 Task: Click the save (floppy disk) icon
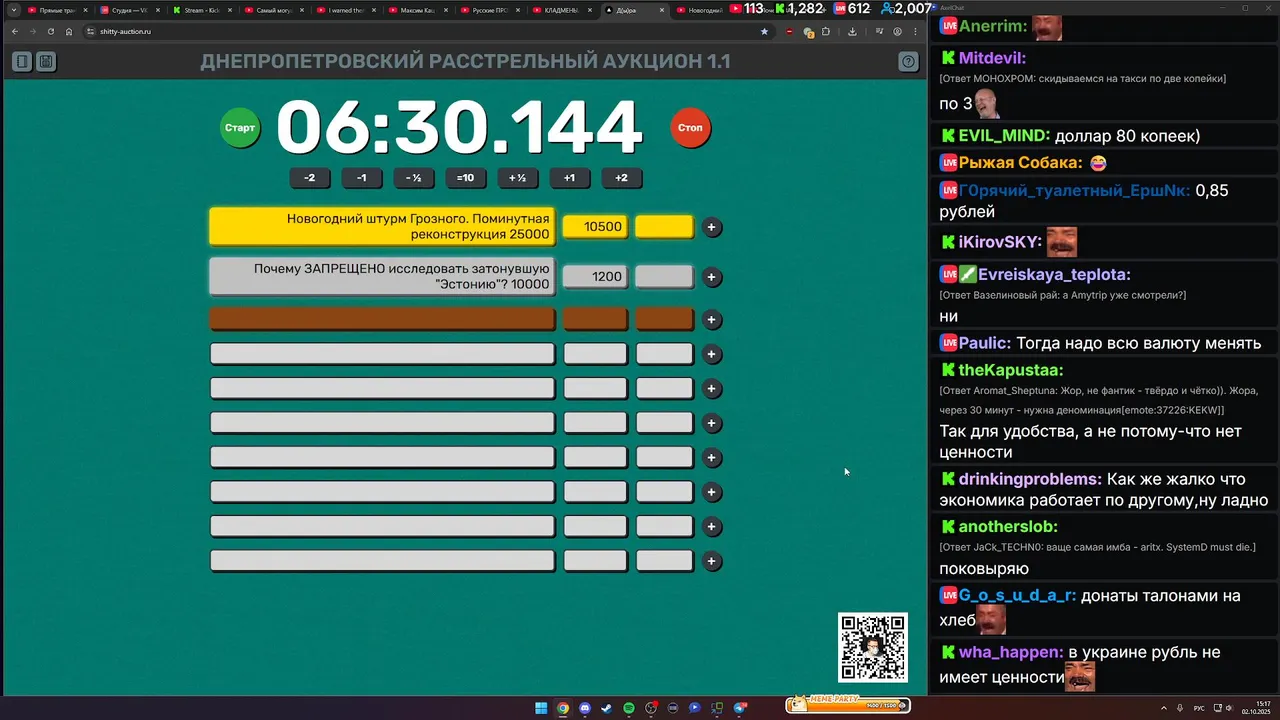coord(46,62)
